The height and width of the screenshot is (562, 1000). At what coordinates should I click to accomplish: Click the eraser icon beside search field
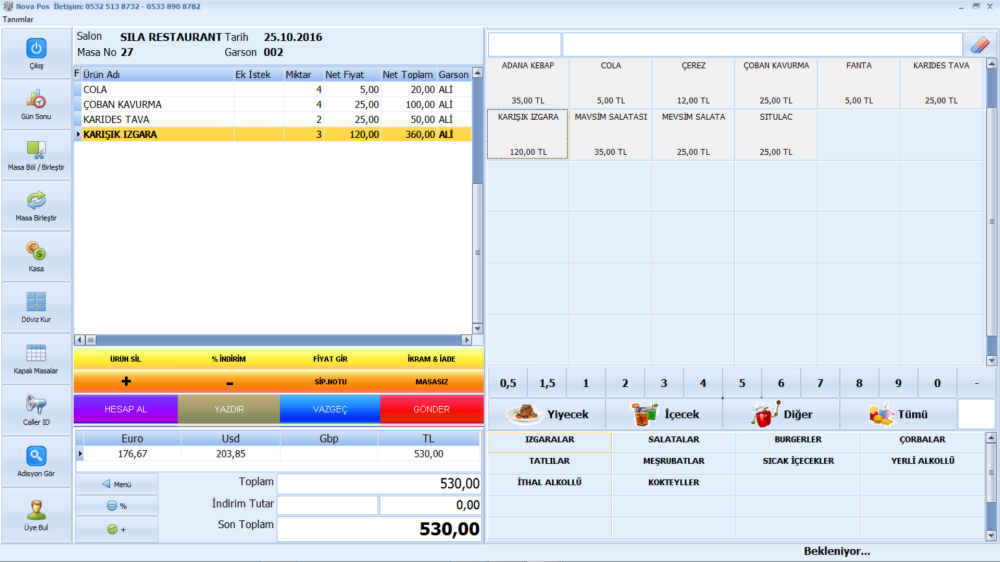(x=978, y=45)
